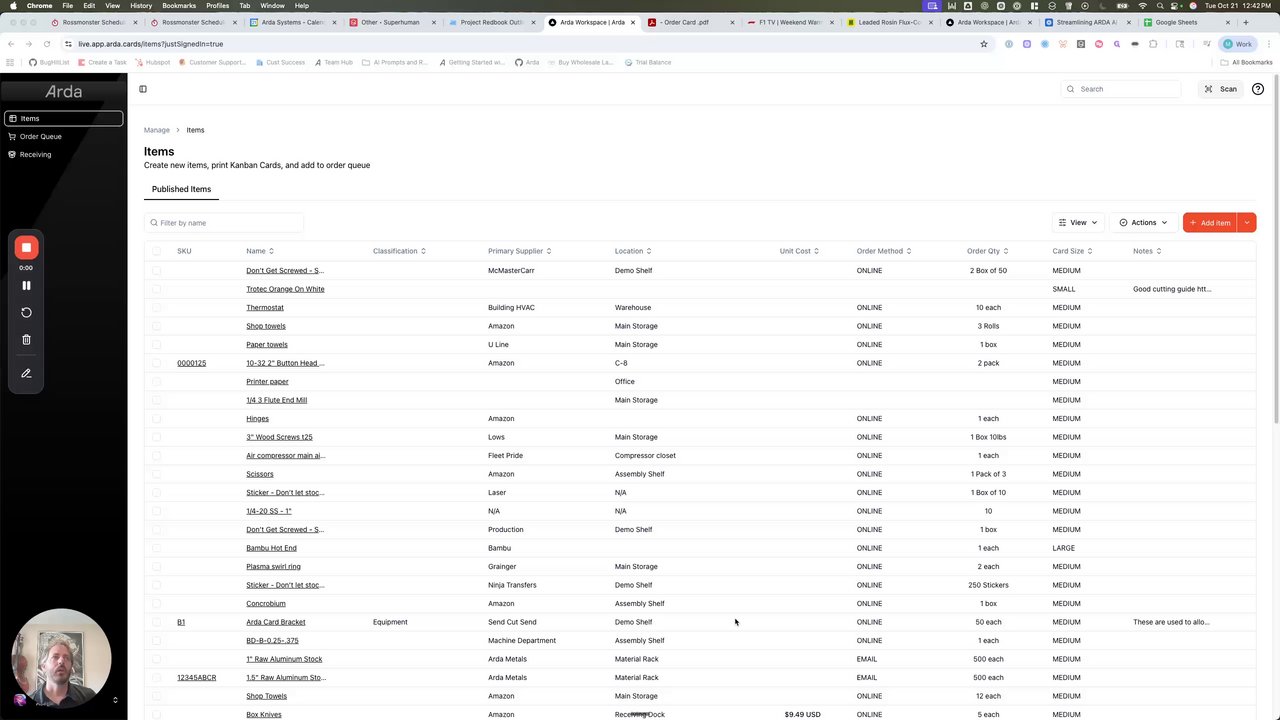1280x720 pixels.
Task: Pause the recording in the recorder widget
Action: (x=26, y=285)
